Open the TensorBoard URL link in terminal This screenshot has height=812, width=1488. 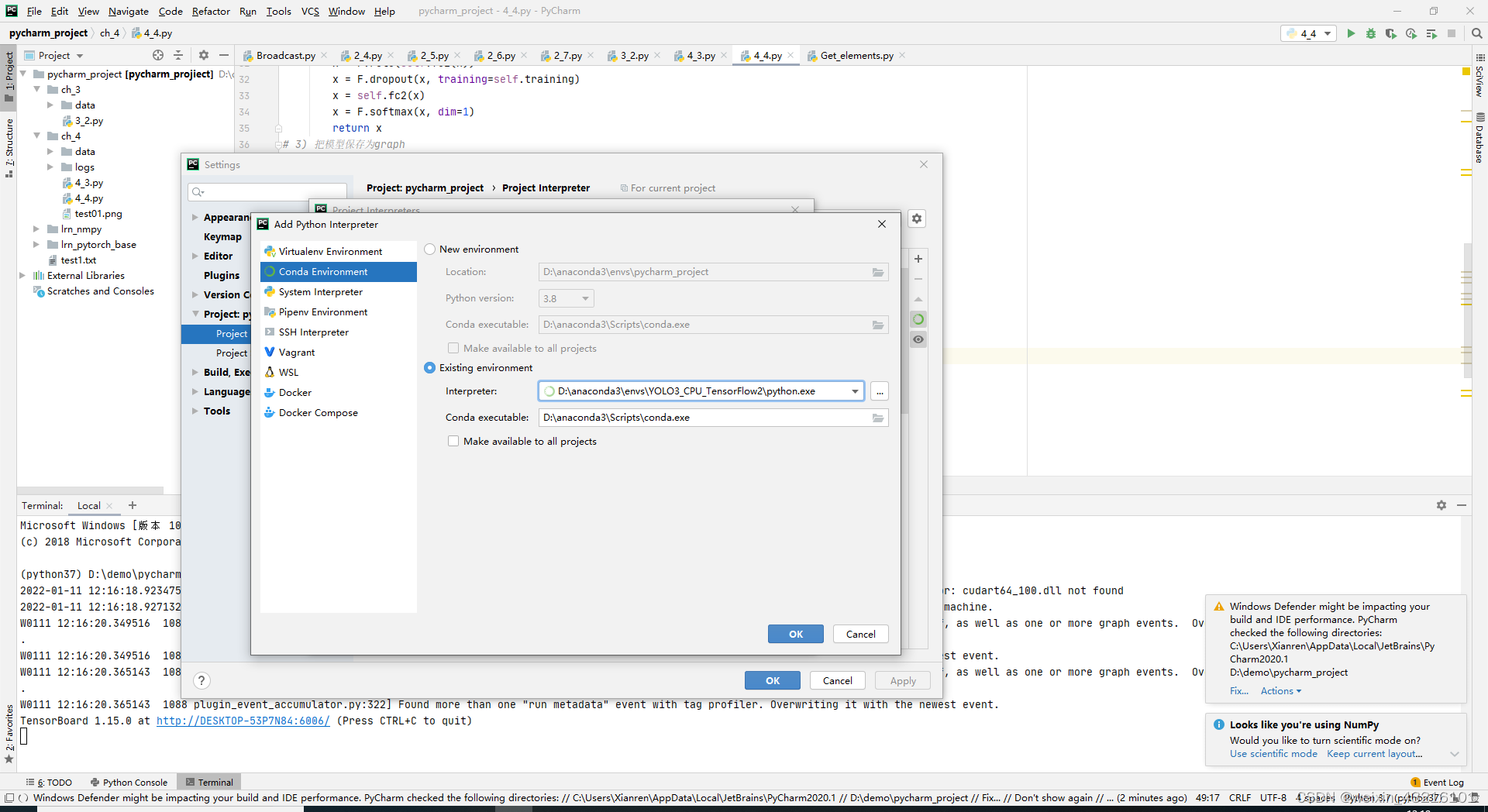pos(243,721)
